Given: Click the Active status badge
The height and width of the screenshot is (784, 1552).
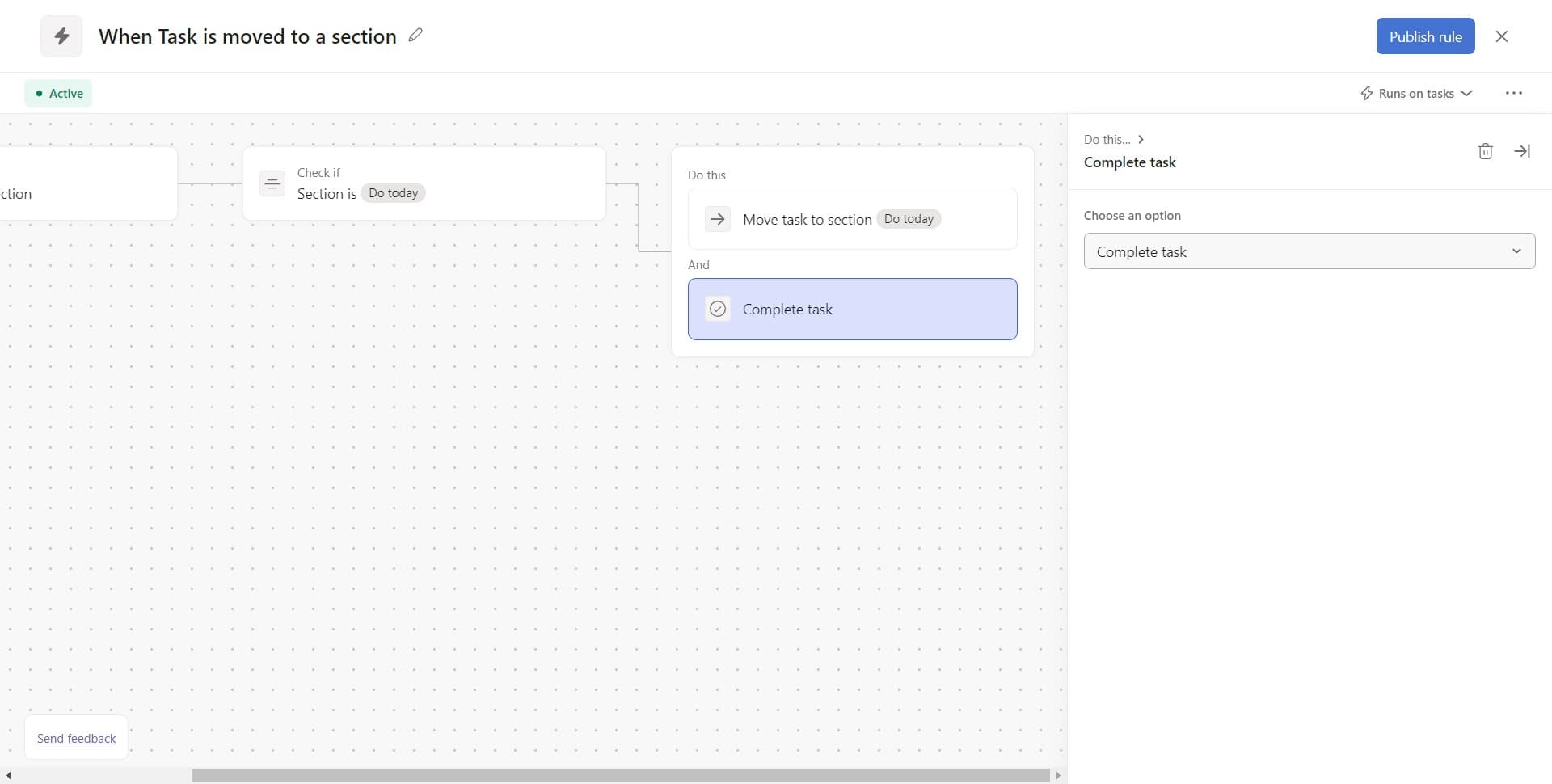Looking at the screenshot, I should coord(58,93).
